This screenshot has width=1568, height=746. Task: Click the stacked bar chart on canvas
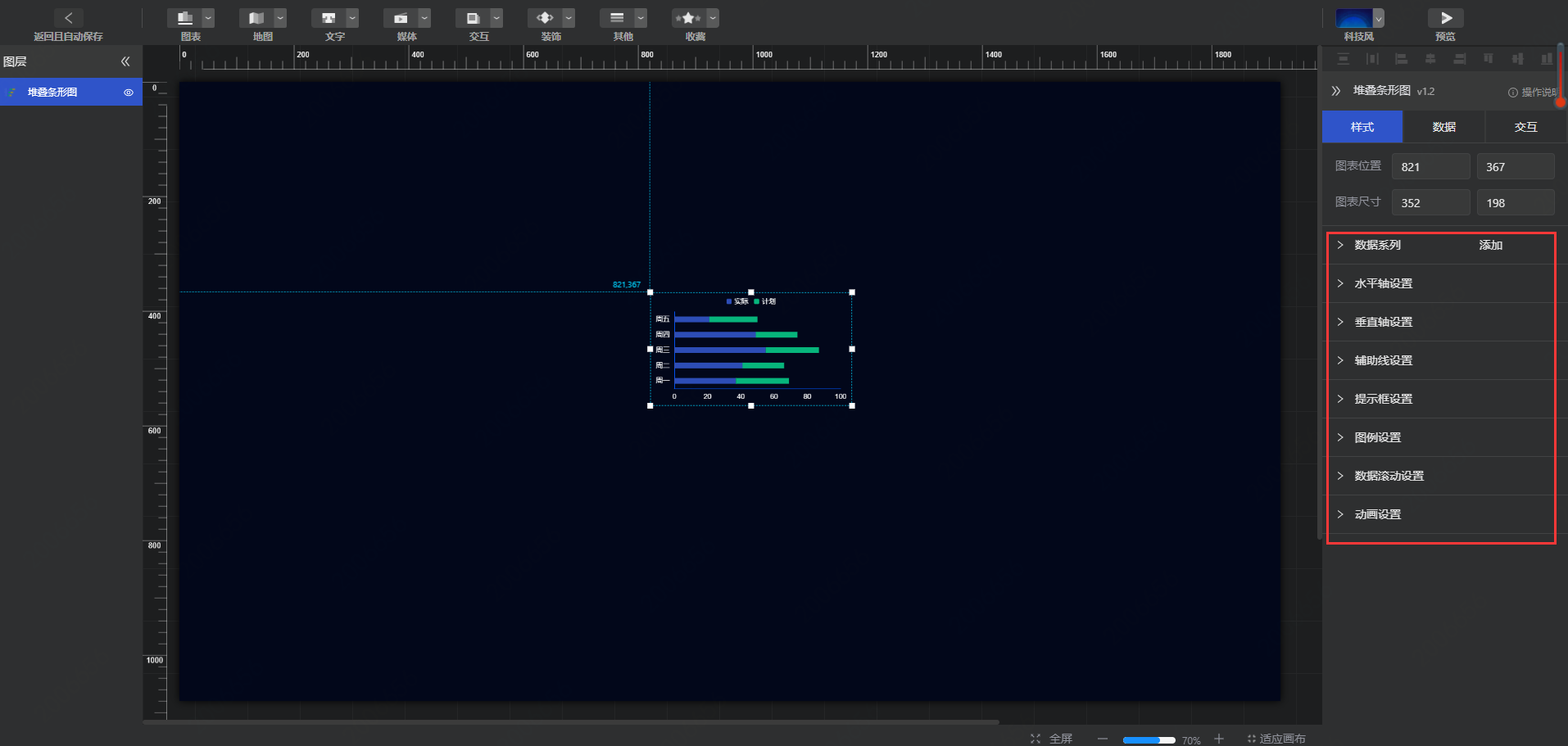click(x=751, y=349)
